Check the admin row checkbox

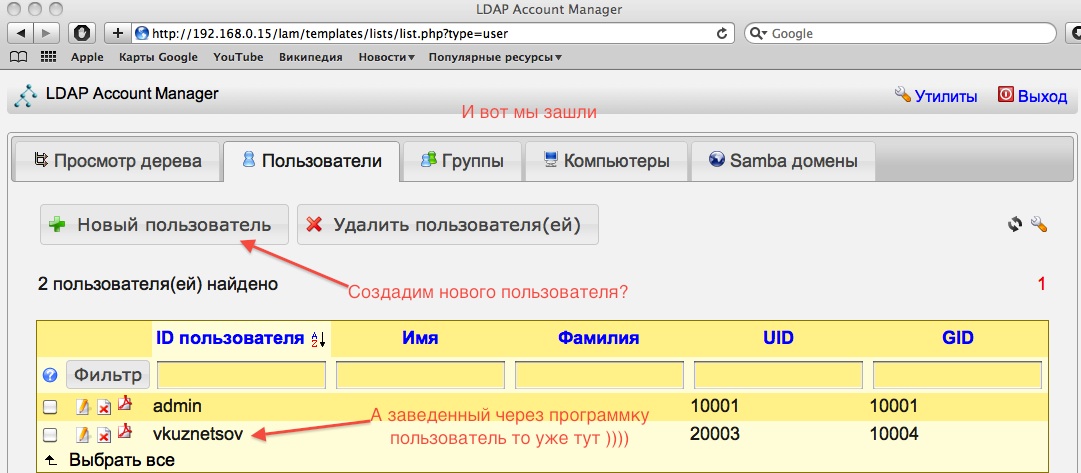[x=50, y=407]
